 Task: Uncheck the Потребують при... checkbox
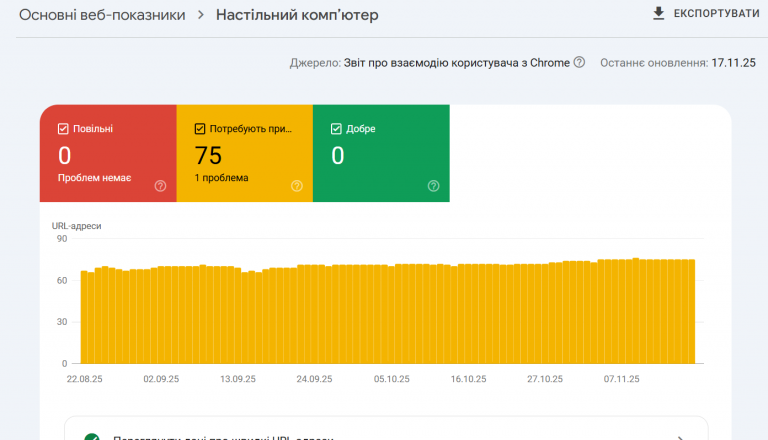click(x=200, y=129)
